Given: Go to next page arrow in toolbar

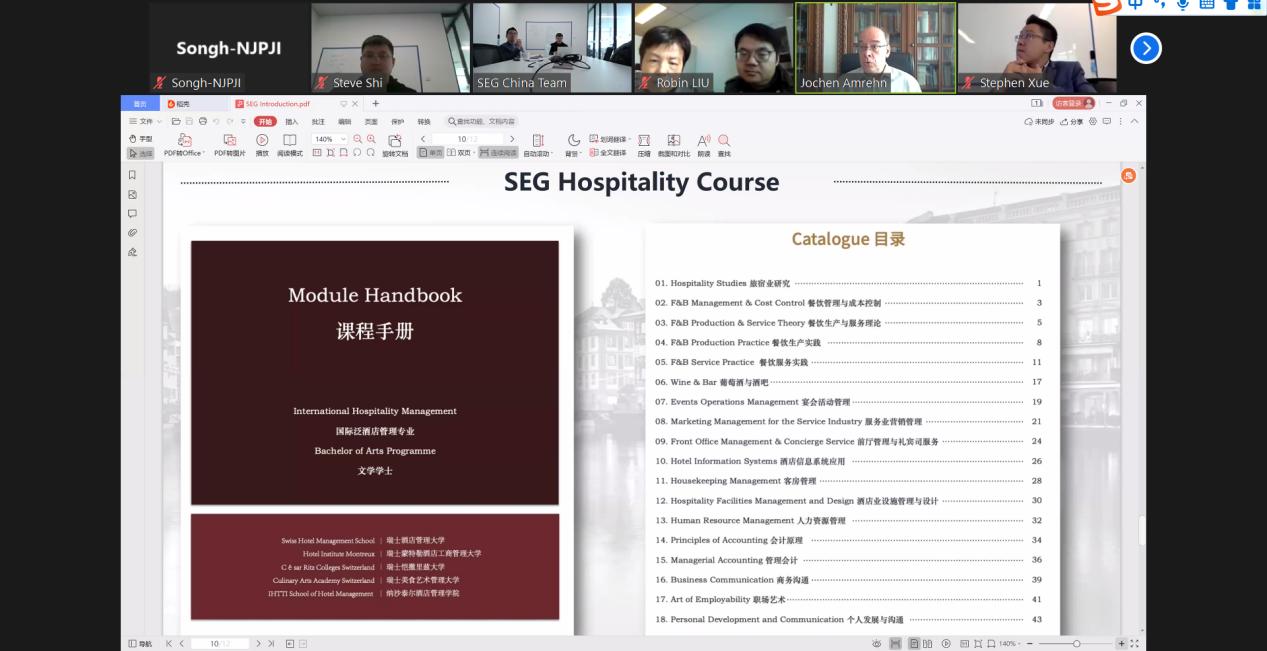Looking at the screenshot, I should 513,139.
